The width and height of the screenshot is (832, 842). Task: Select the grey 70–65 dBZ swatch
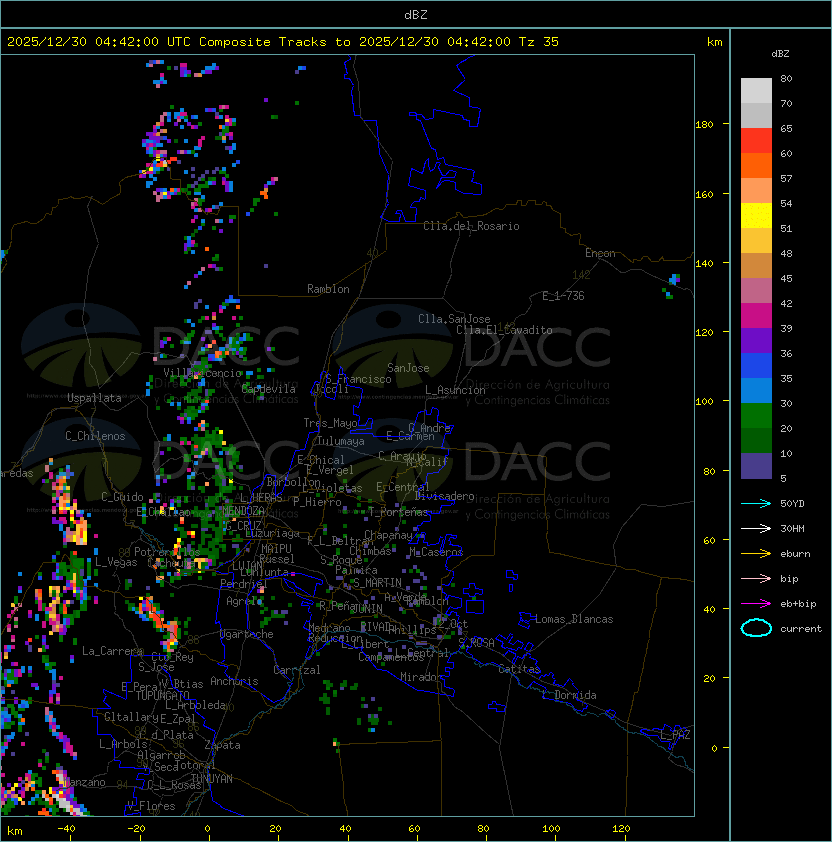coord(756,115)
